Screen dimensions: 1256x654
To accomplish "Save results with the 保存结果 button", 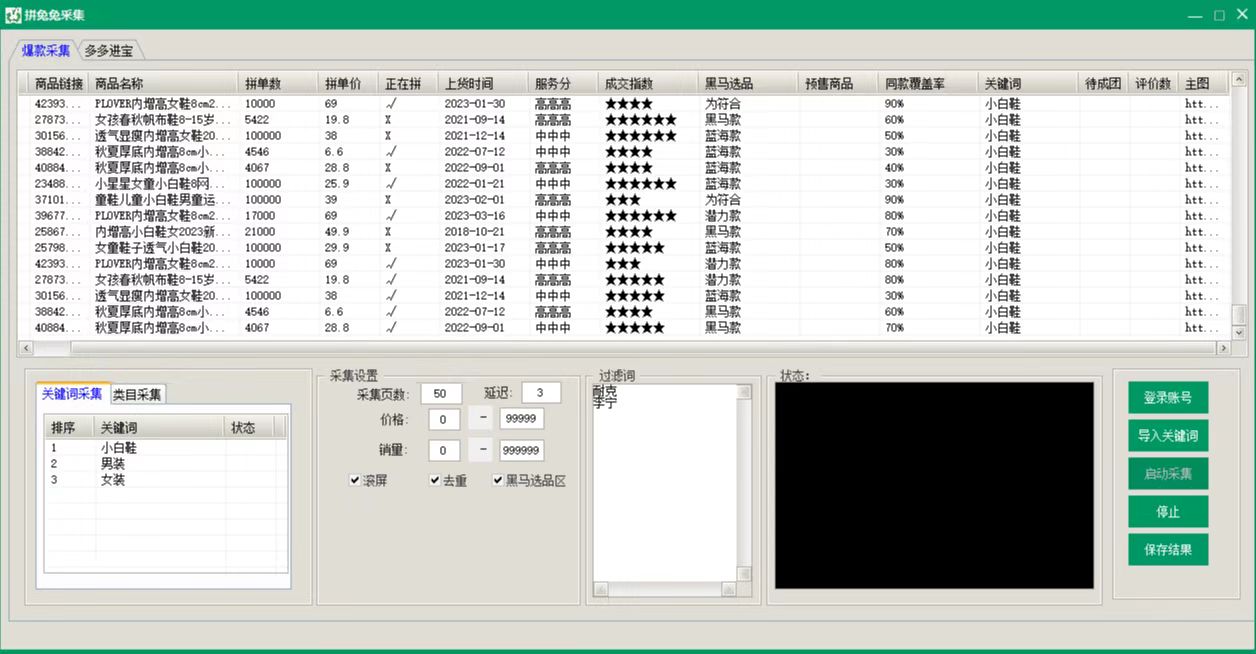I will (1168, 549).
